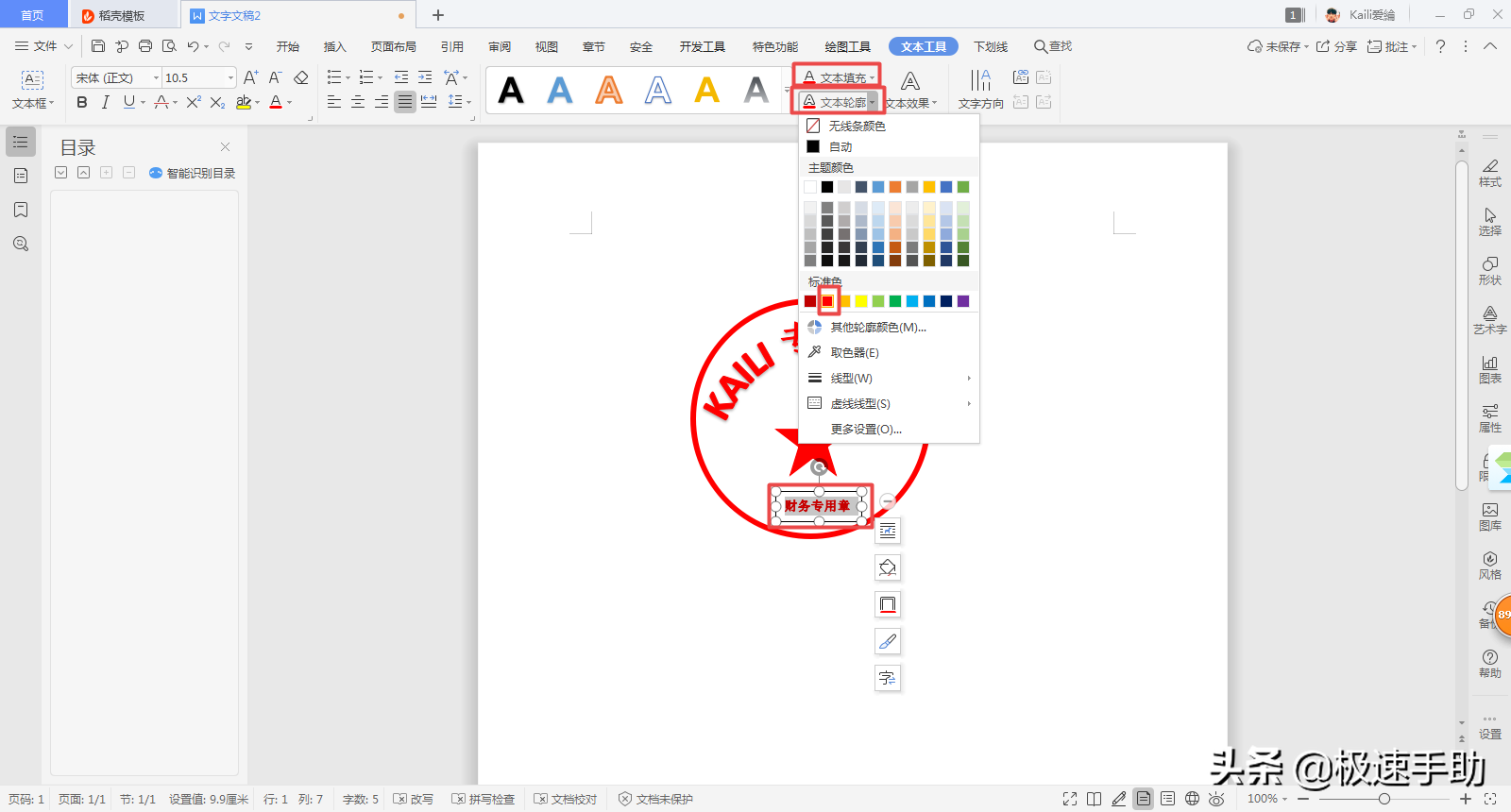Select the blue gradient A text style
The image size is (1511, 812).
pyautogui.click(x=560, y=91)
